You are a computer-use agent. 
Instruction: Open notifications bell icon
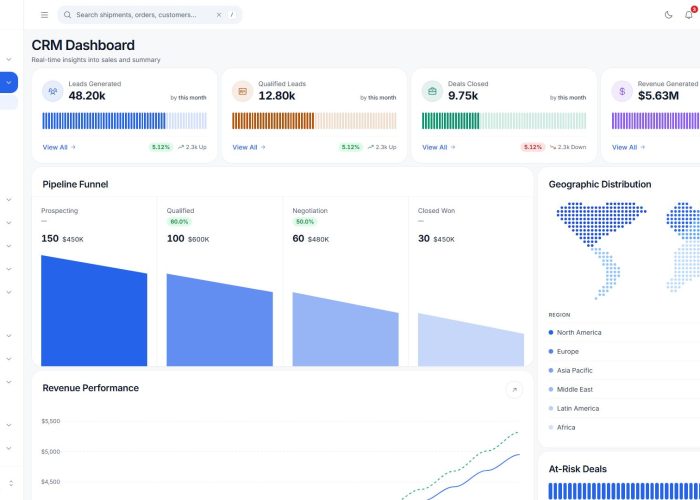click(689, 15)
